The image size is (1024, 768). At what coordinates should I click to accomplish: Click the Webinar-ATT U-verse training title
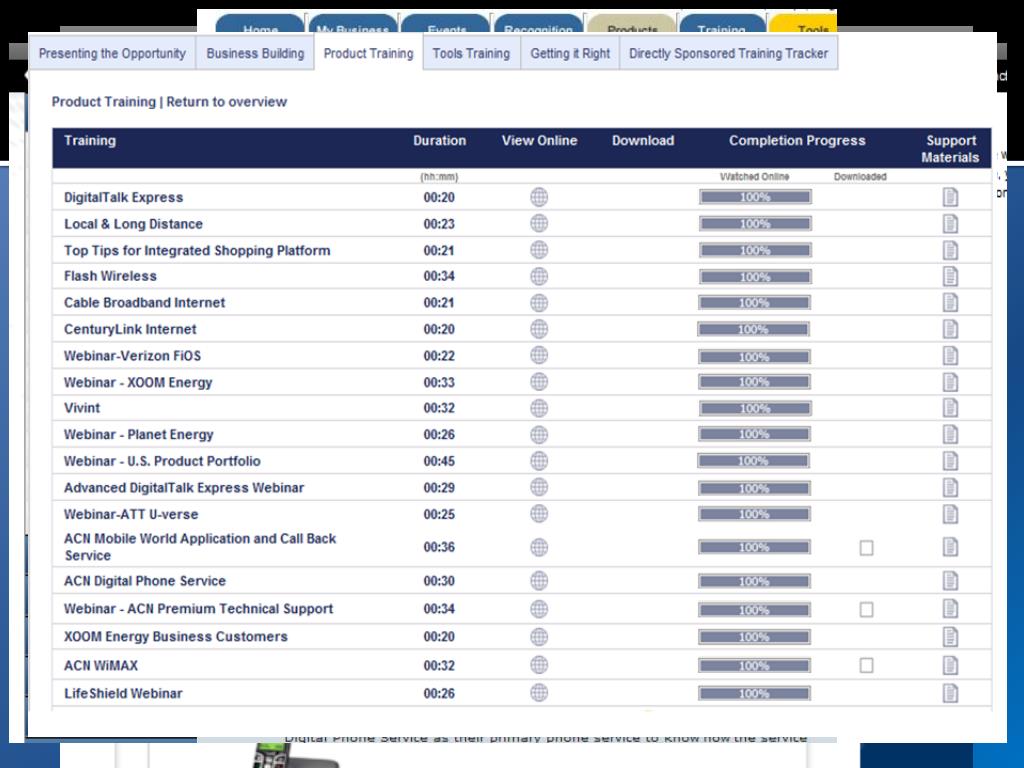pyautogui.click(x=131, y=514)
